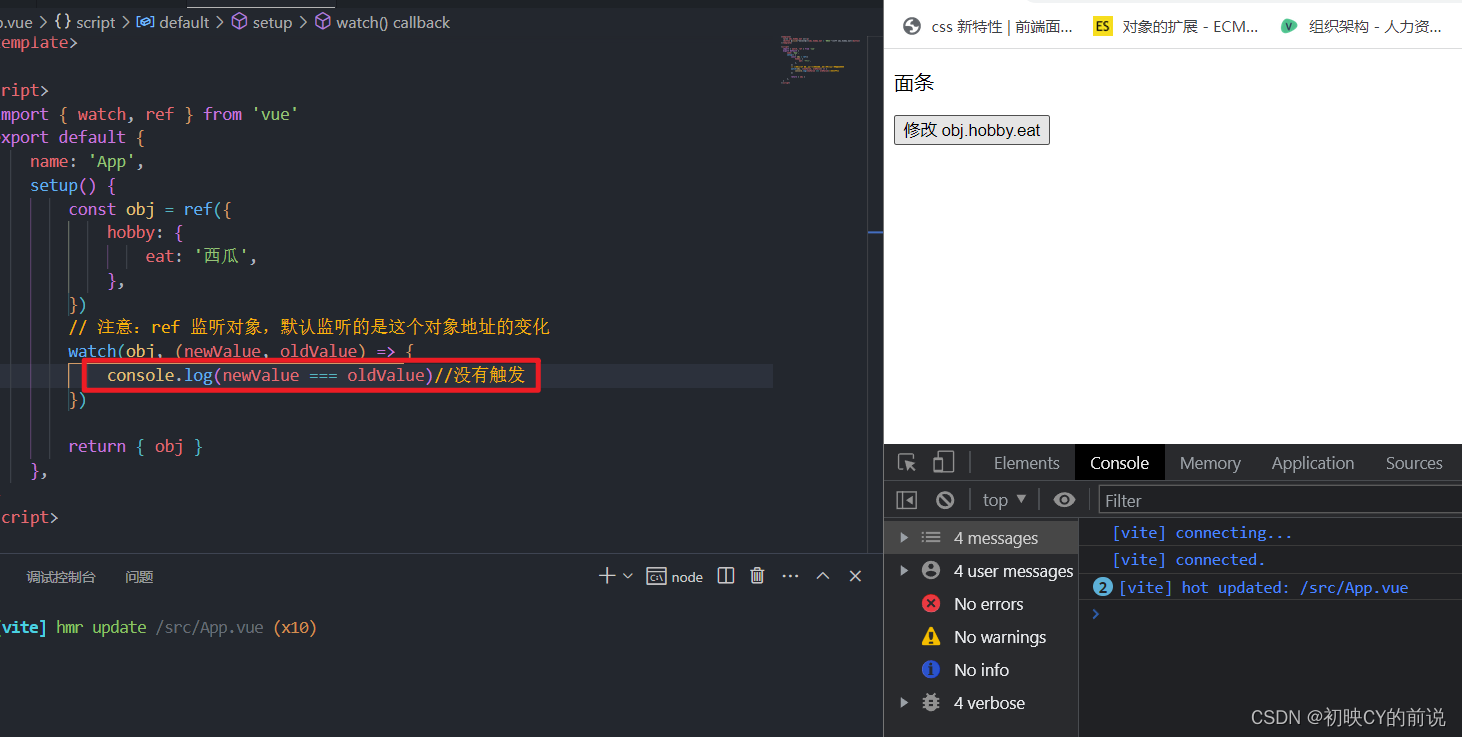Image resolution: width=1462 pixels, height=737 pixels.
Task: Open the css 新特性 bookmark
Action: tap(987, 27)
